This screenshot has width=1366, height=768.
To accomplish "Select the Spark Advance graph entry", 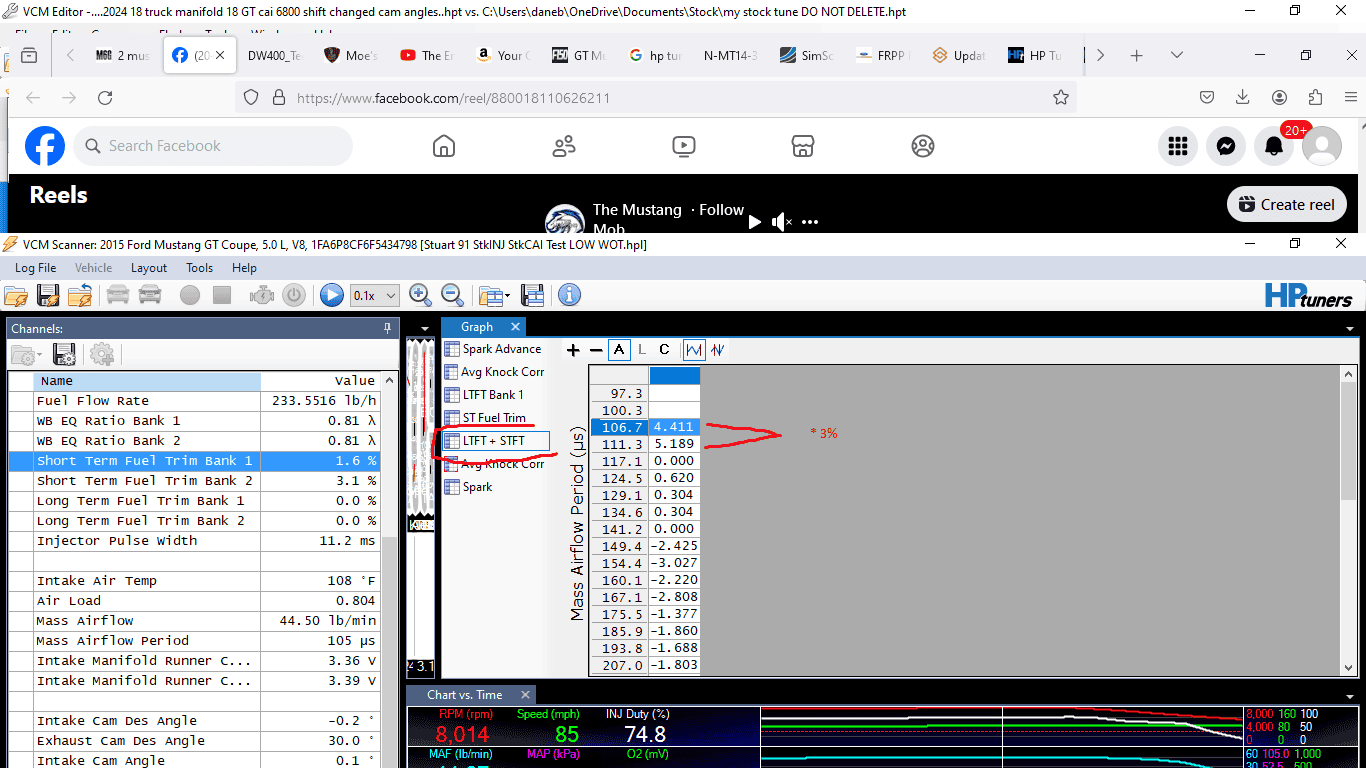I will tap(494, 349).
